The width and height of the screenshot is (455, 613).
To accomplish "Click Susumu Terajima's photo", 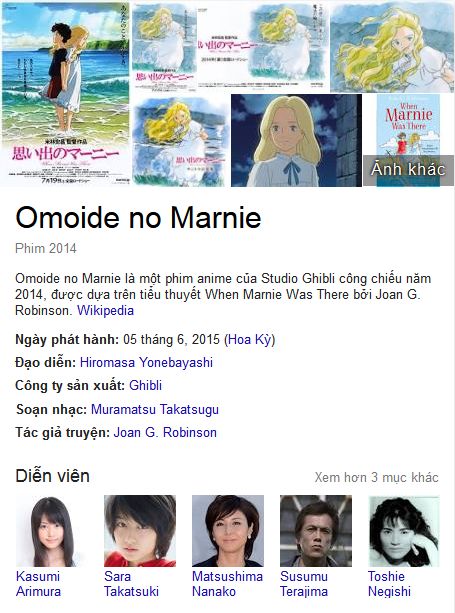I will pyautogui.click(x=316, y=531).
